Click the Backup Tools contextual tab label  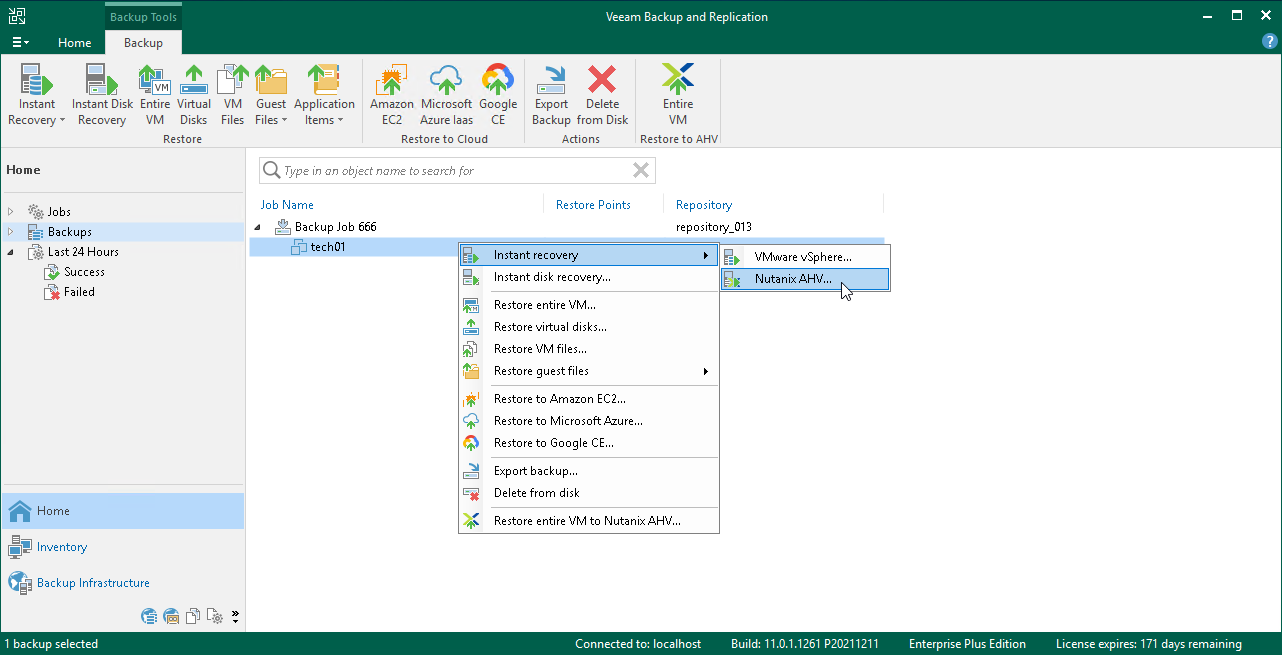(143, 17)
